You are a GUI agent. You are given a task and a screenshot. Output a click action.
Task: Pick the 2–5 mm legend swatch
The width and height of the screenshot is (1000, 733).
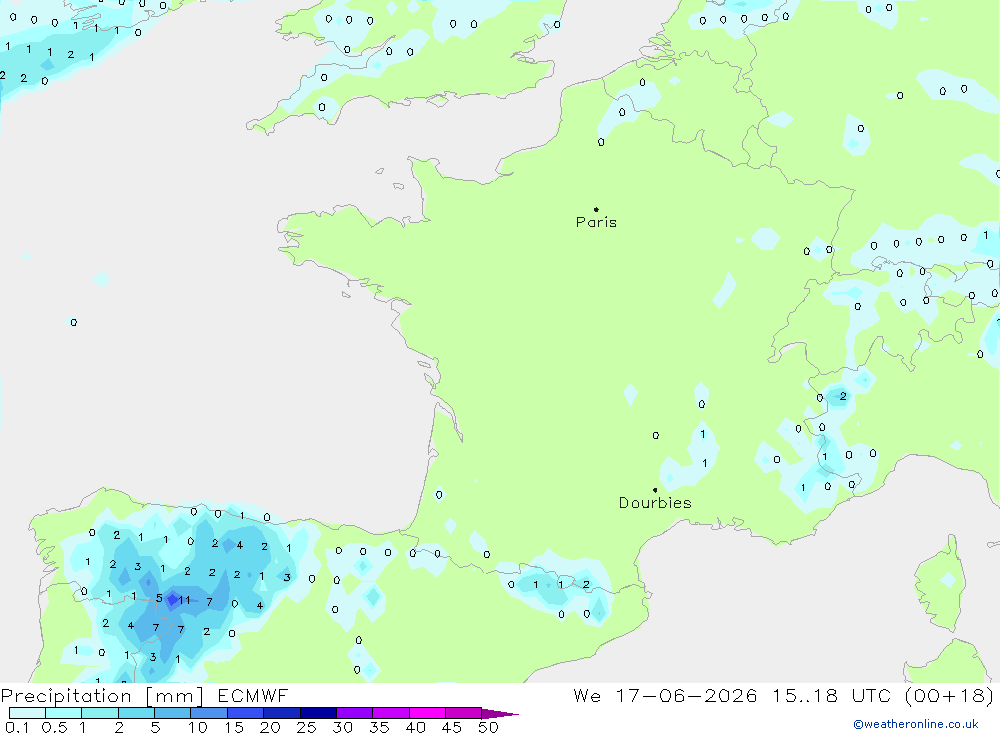point(136,713)
